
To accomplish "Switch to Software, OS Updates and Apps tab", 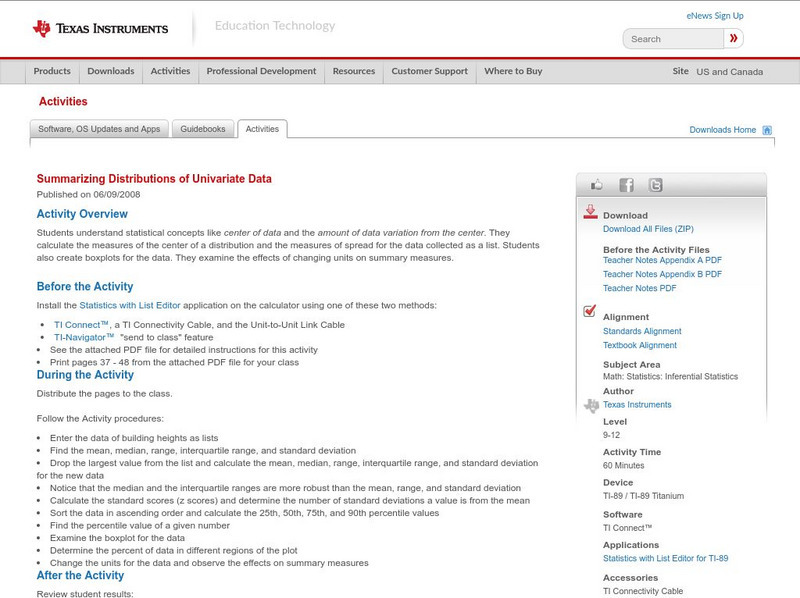I will (x=99, y=129).
